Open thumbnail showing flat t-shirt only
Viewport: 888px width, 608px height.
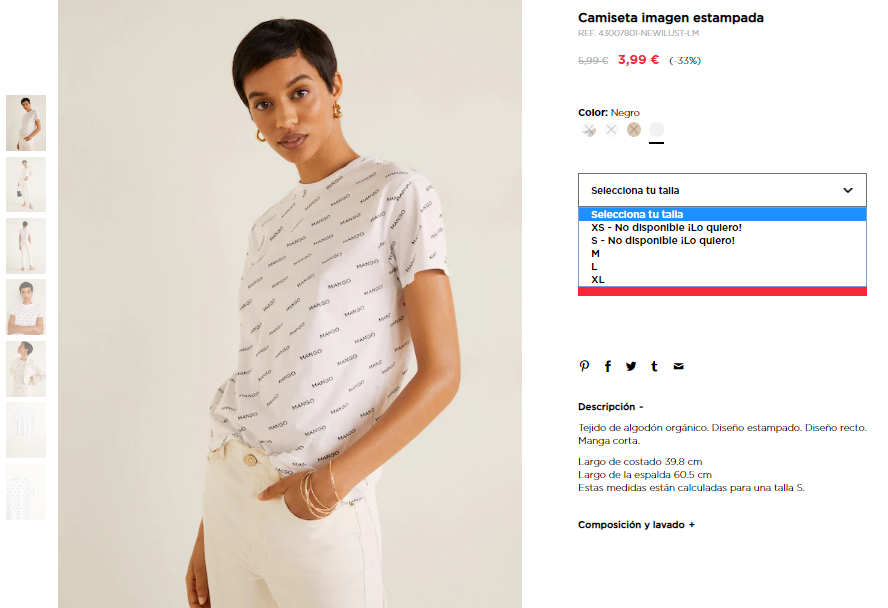tap(26, 430)
